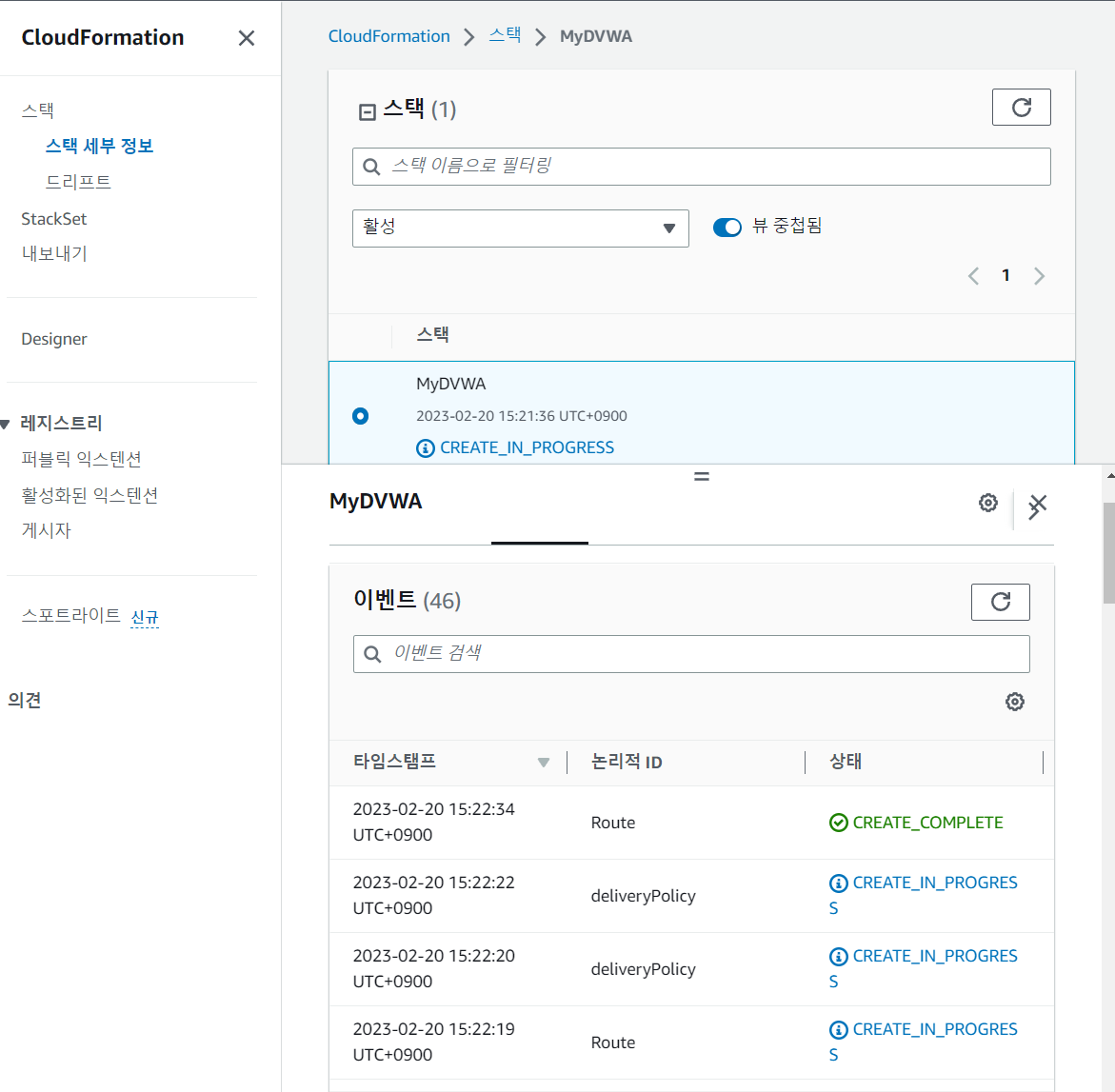Click the Route cell in CREATE_COMPLETE row
1115x1092 pixels.
(613, 823)
